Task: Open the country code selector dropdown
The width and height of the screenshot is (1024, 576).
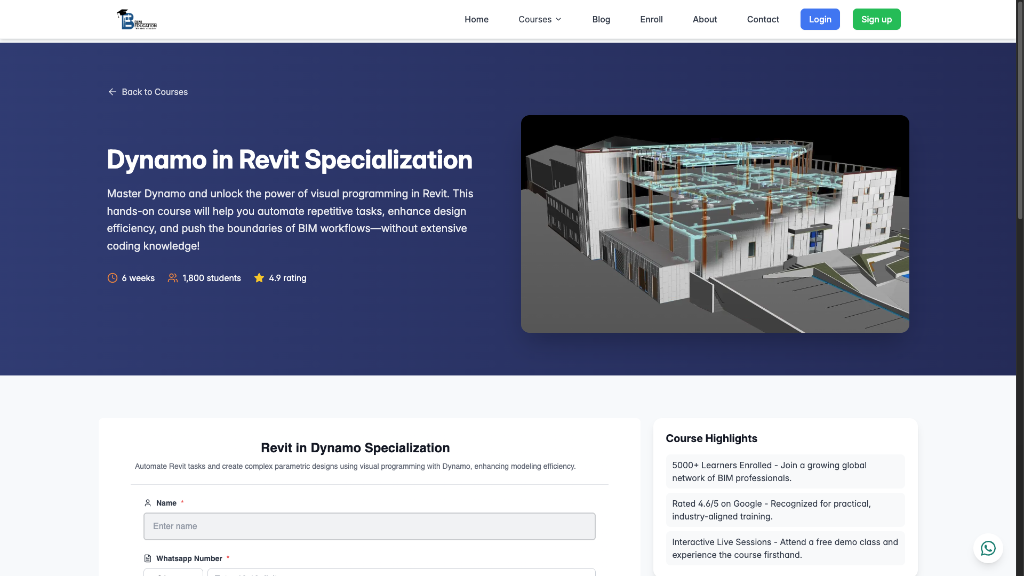Action: pyautogui.click(x=175, y=573)
